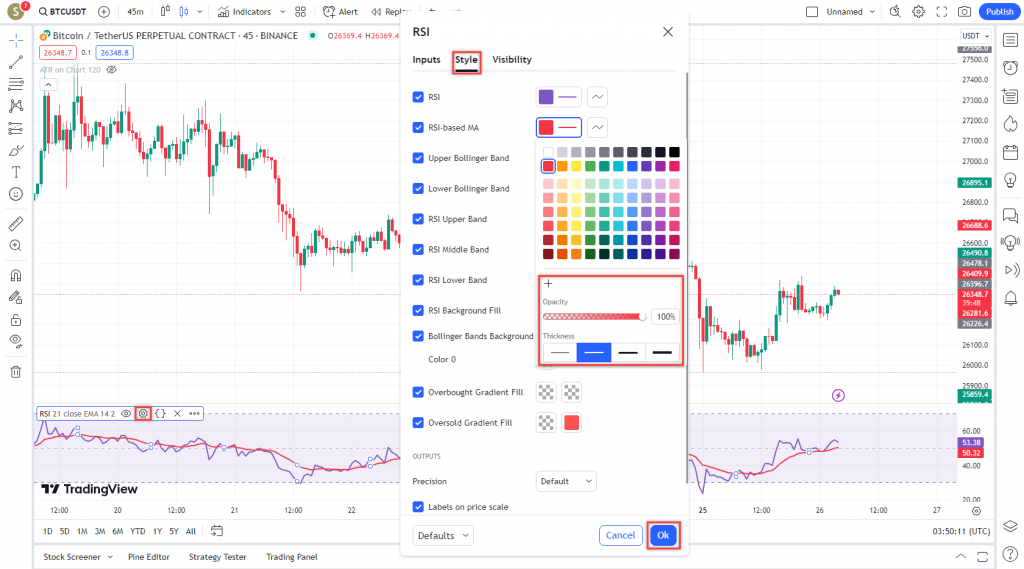Open the Strategy Tester tab
Image resolution: width=1024 pixels, height=569 pixels.
(x=217, y=557)
